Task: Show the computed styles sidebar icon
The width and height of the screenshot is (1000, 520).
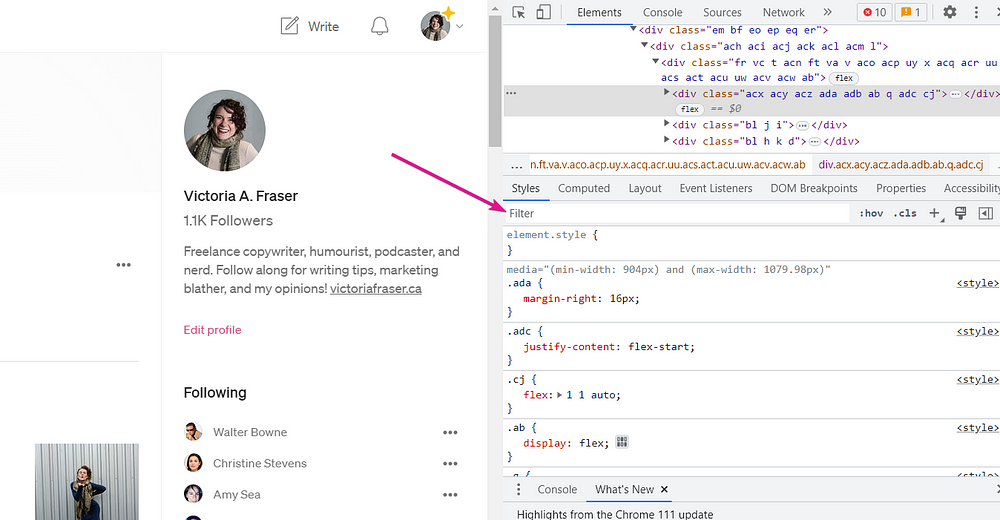Action: click(986, 213)
